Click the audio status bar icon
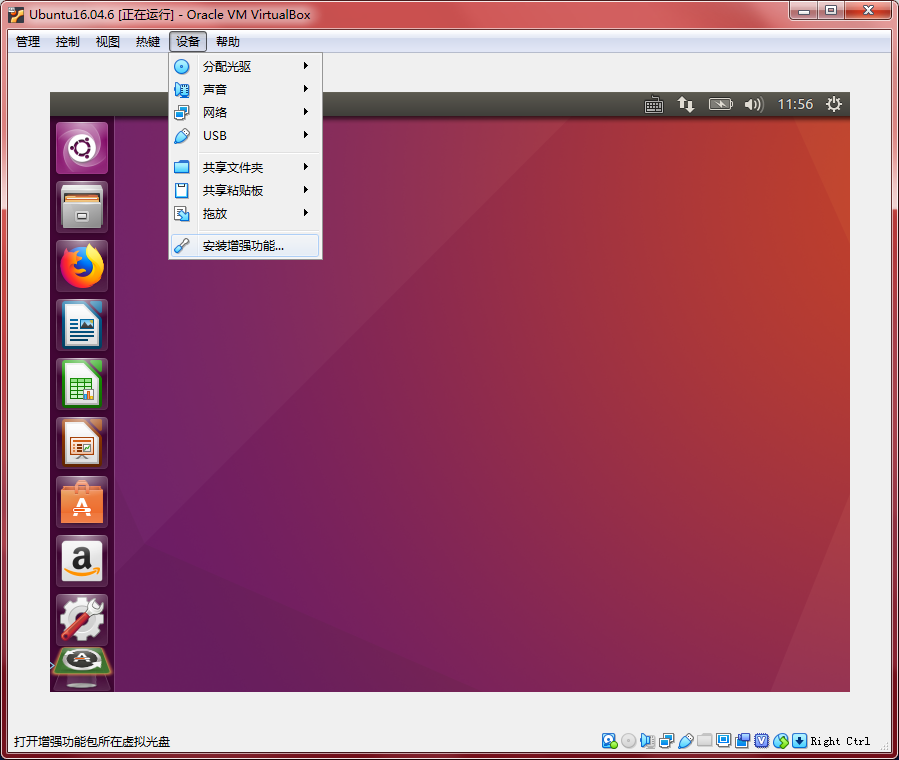Viewport: 899px width, 760px height. (x=648, y=741)
